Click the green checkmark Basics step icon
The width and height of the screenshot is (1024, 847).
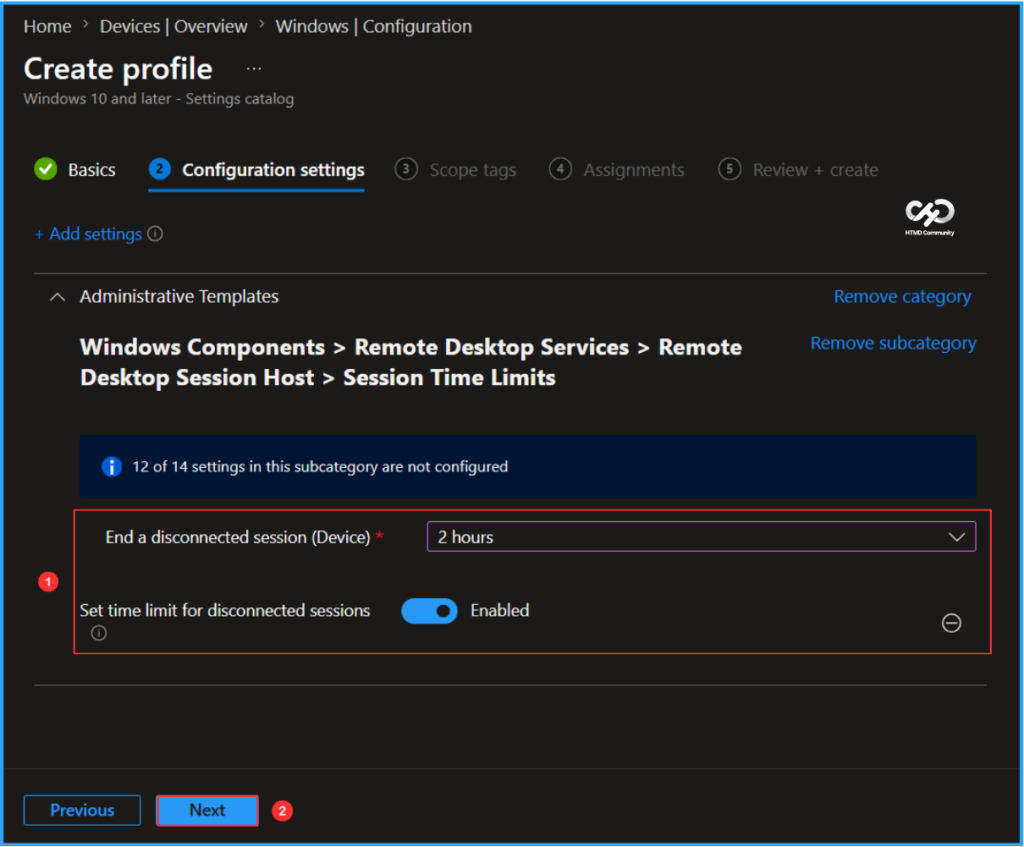(46, 169)
